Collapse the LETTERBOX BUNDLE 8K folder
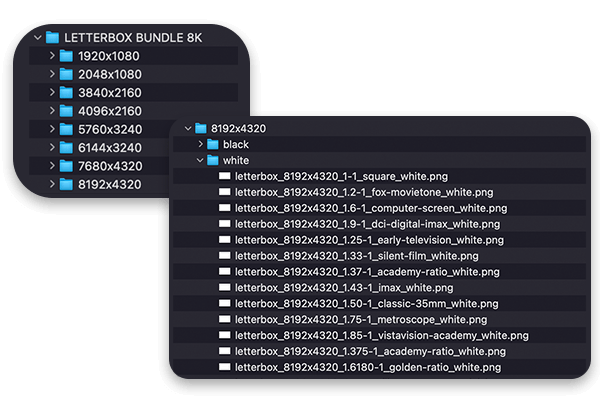 coord(38,38)
